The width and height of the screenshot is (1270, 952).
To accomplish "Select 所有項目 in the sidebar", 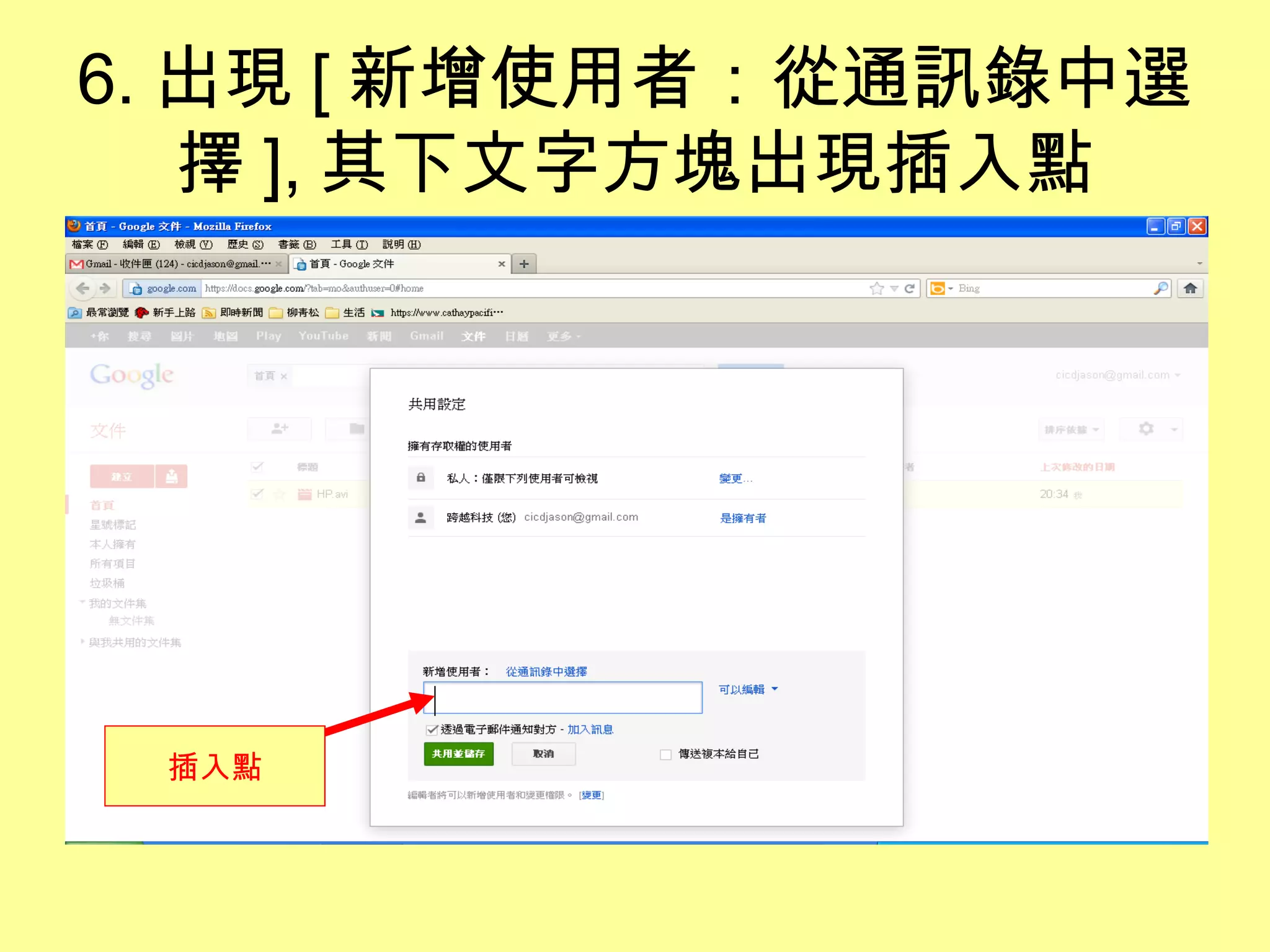I will [112, 563].
